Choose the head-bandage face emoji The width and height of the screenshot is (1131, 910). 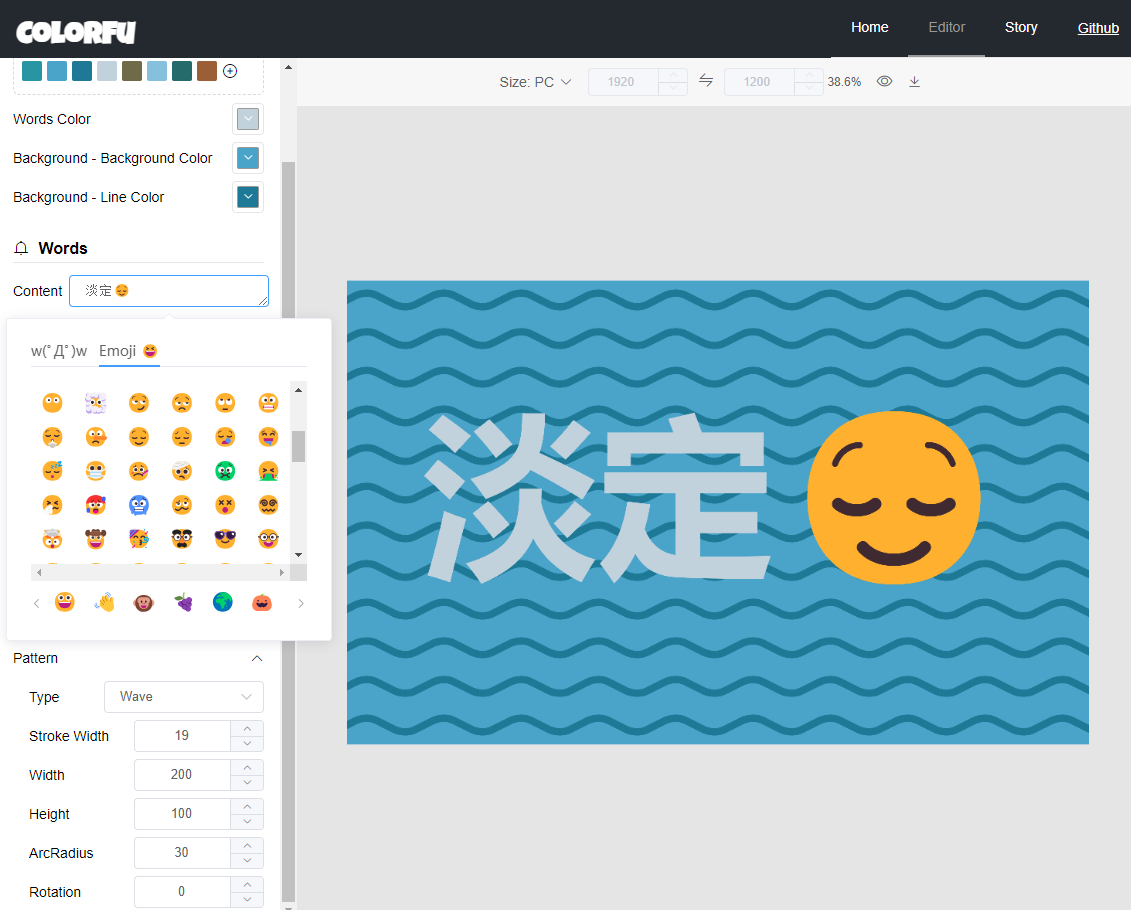(182, 471)
